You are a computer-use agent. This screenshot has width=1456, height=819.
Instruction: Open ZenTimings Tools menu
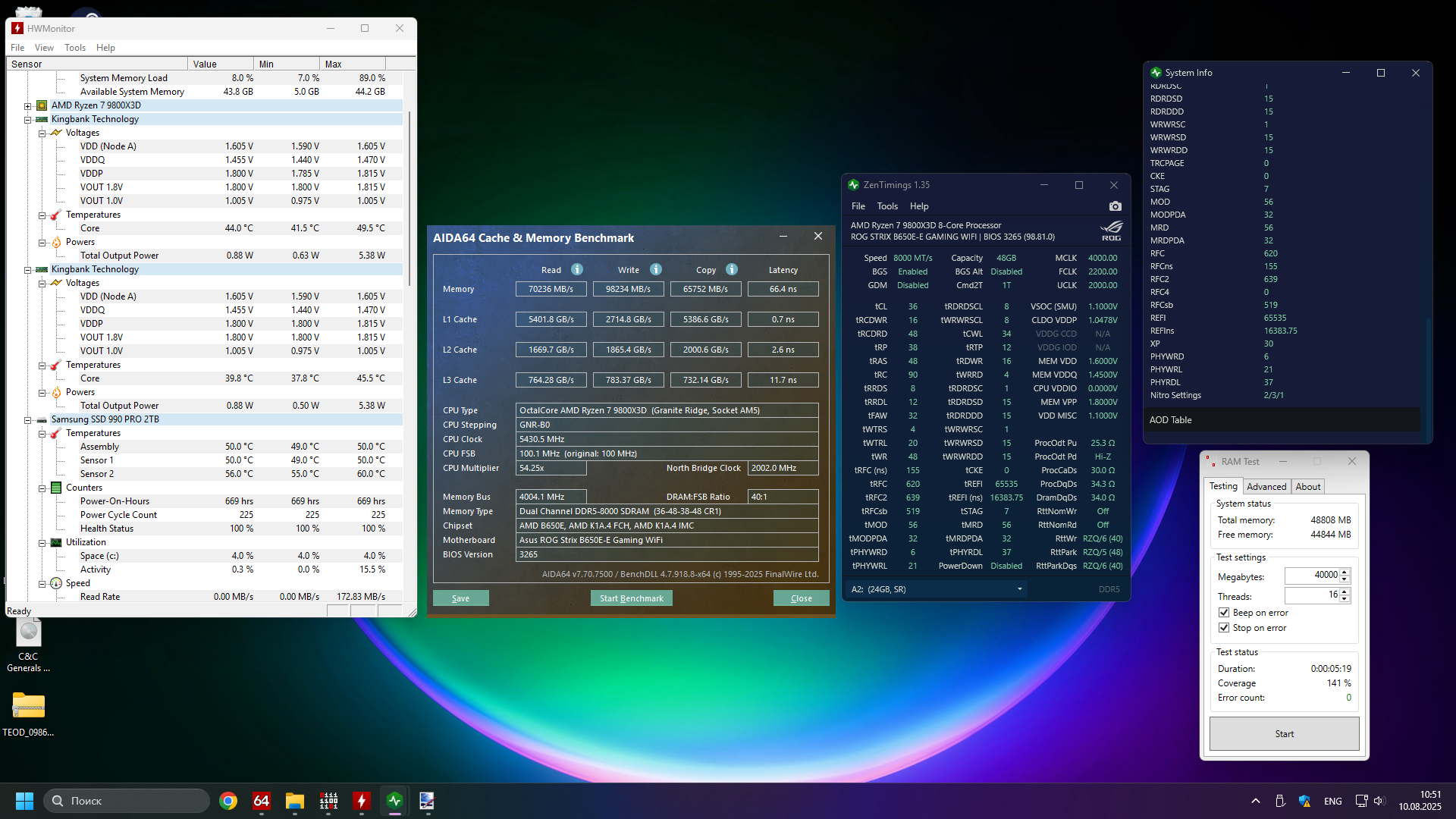coord(887,206)
